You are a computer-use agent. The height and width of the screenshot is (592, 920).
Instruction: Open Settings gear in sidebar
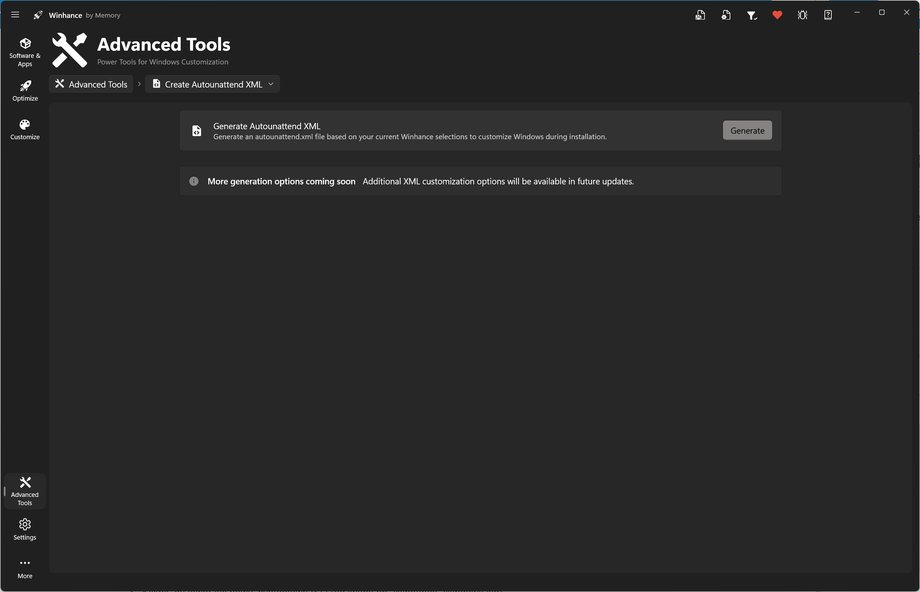click(x=25, y=528)
